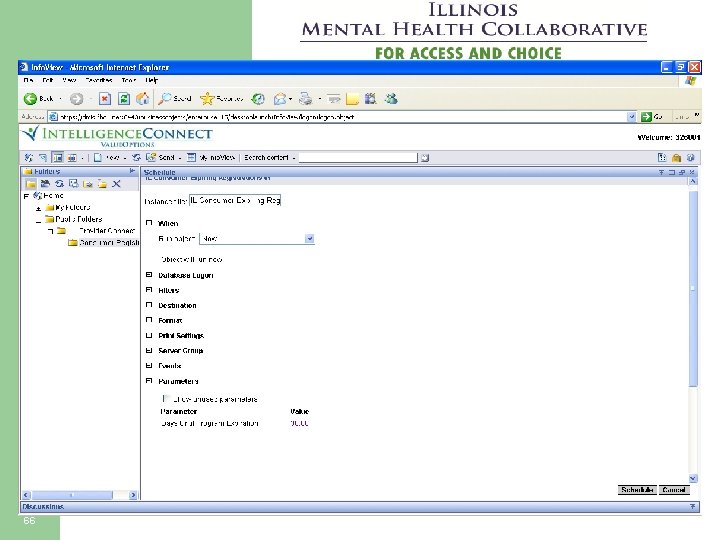Click the Help icon at the InfoView toolbar's far right
This screenshot has width=720, height=540.
click(x=691, y=158)
